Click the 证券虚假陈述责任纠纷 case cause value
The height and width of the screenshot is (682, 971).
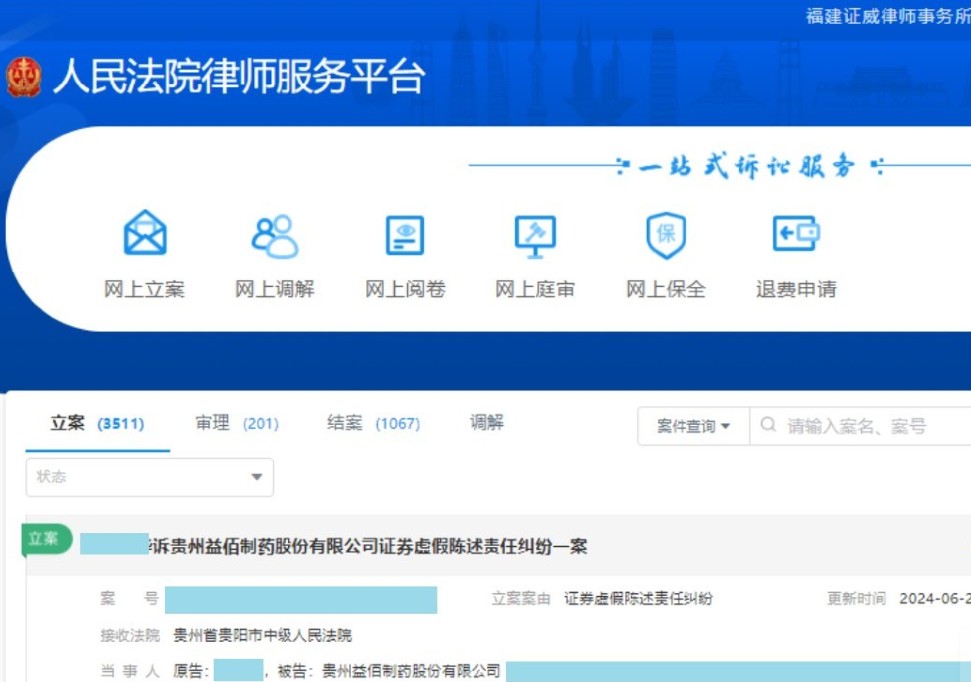[x=638, y=598]
